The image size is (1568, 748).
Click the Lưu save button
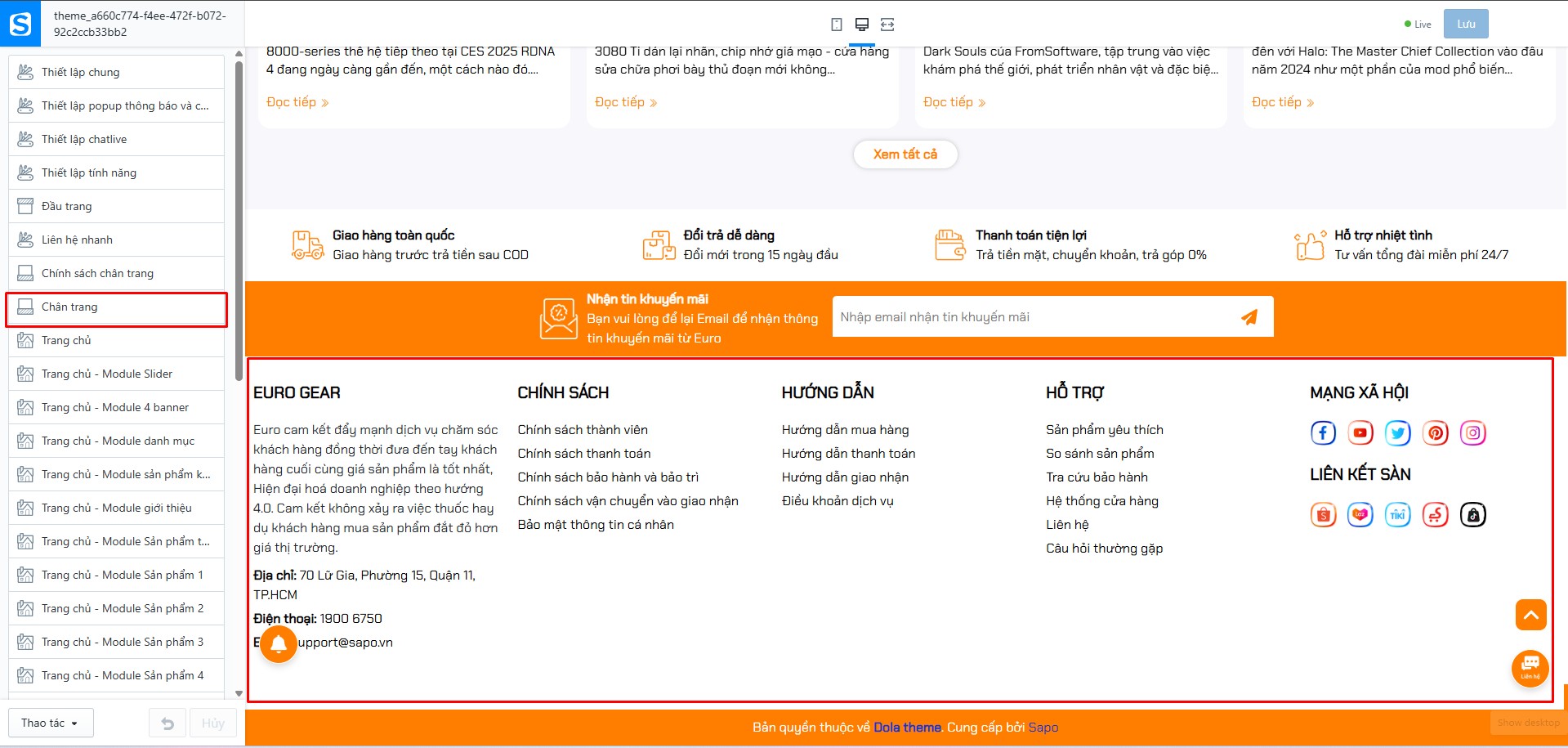1466,24
